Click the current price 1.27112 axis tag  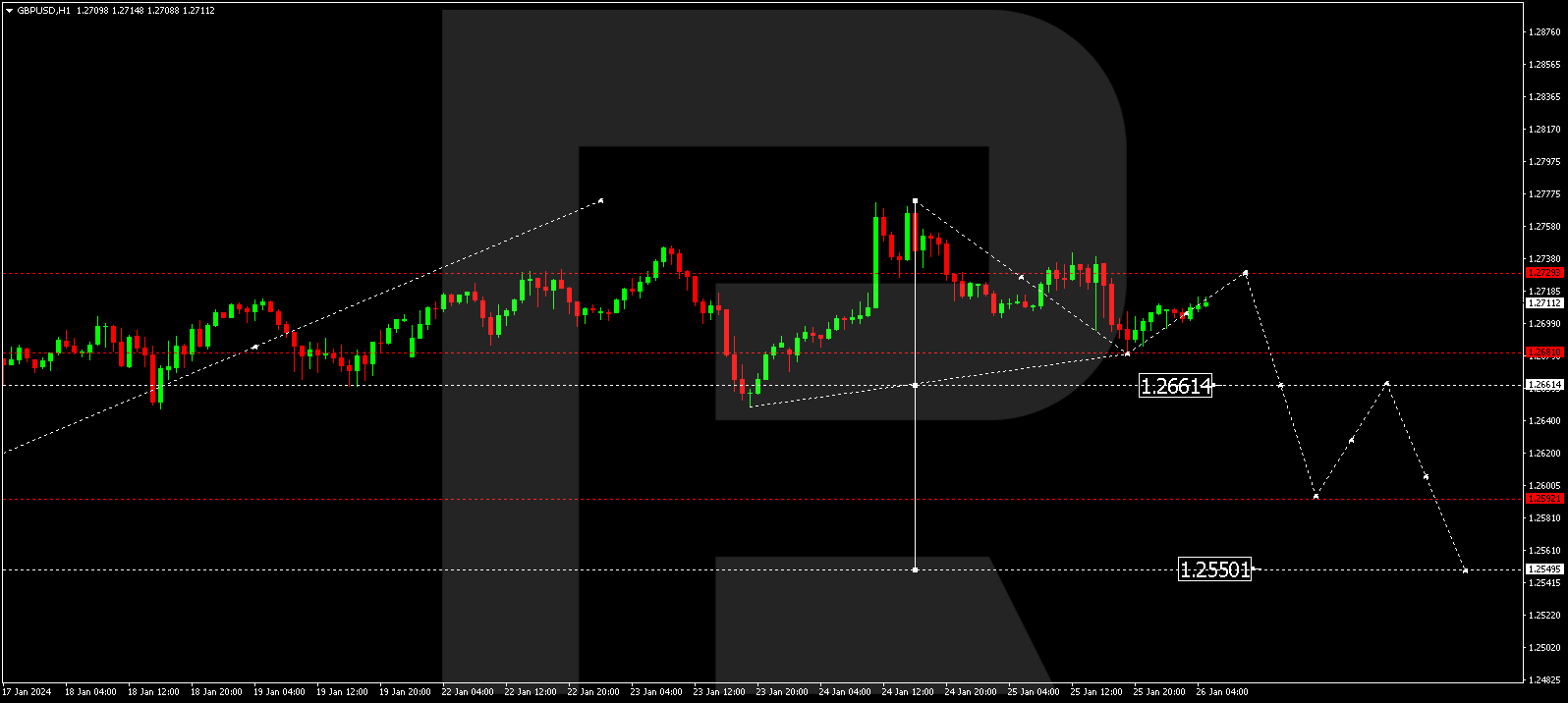click(1543, 303)
